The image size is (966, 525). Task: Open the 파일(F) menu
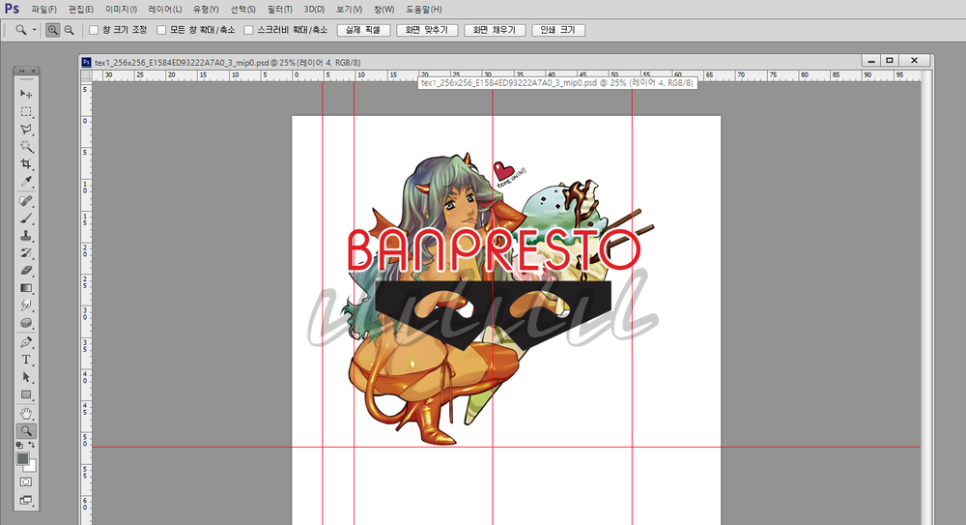pos(44,9)
